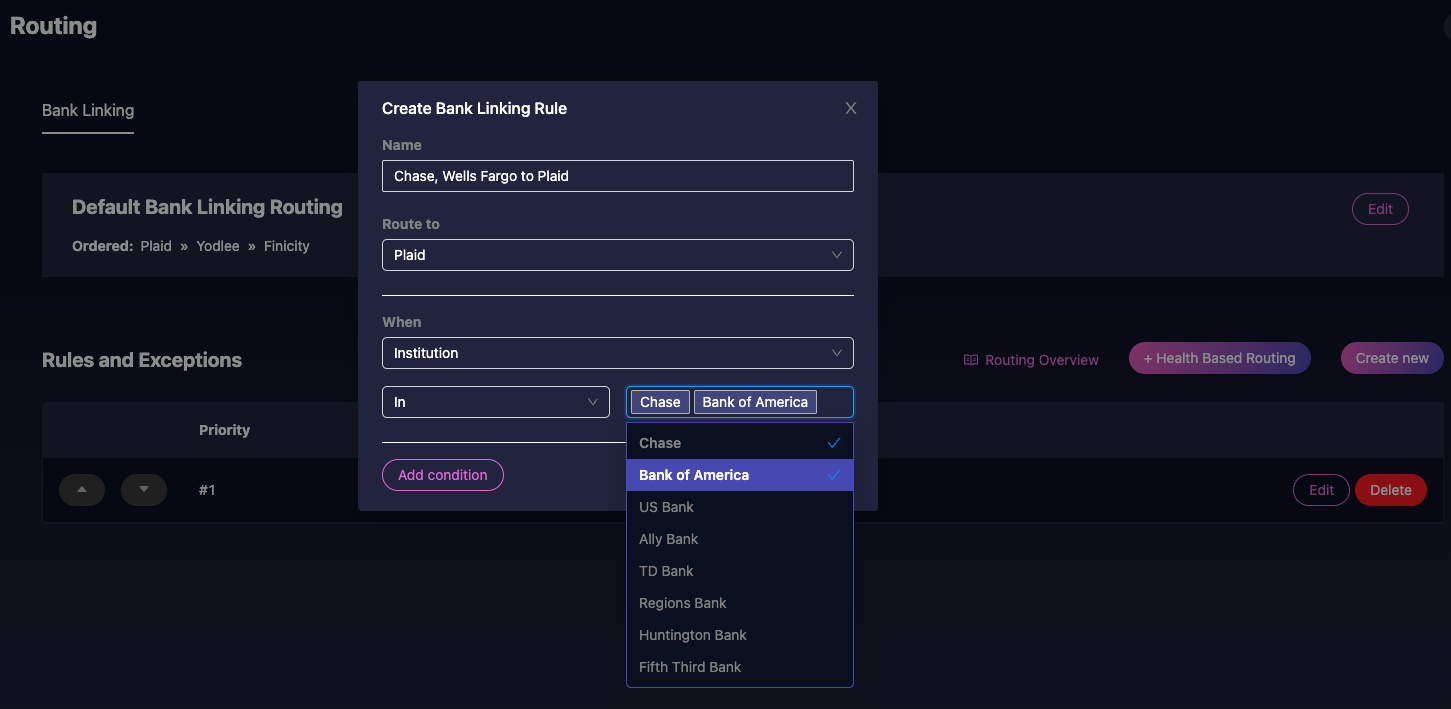
Task: Click the Health Based Routing button
Action: tap(1220, 358)
